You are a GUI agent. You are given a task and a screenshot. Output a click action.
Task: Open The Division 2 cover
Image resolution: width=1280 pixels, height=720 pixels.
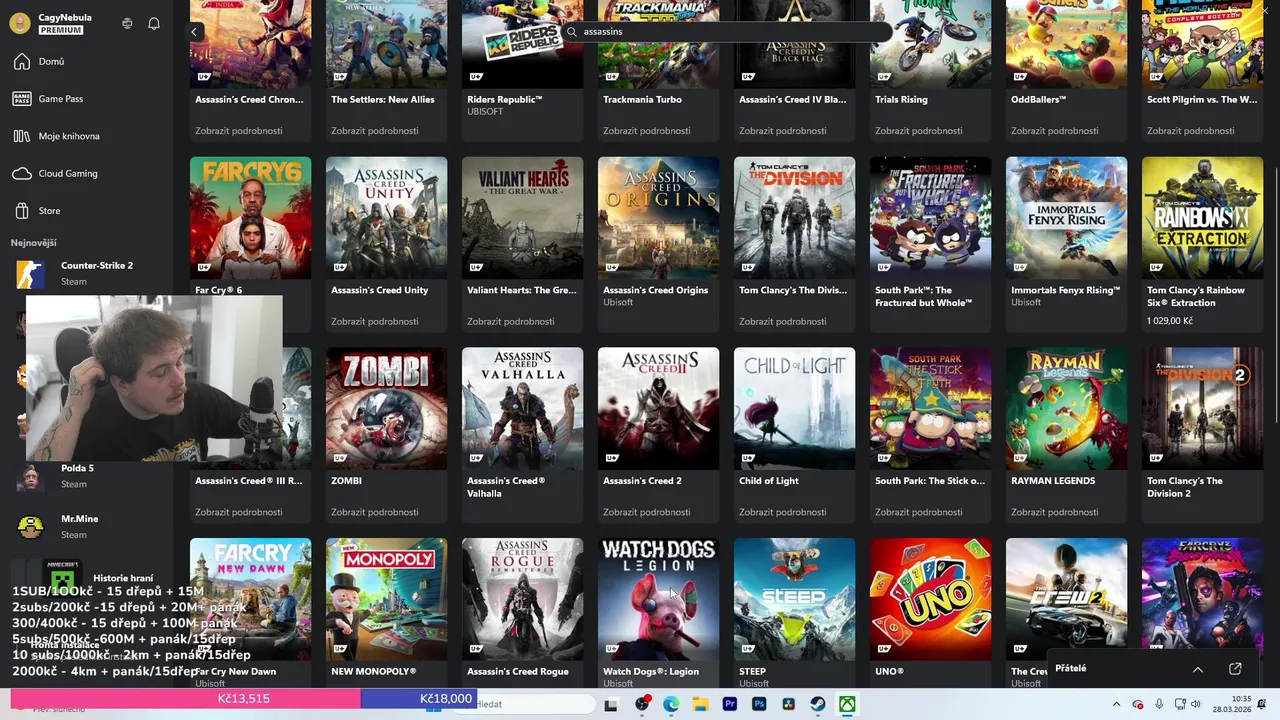[x=1202, y=408]
